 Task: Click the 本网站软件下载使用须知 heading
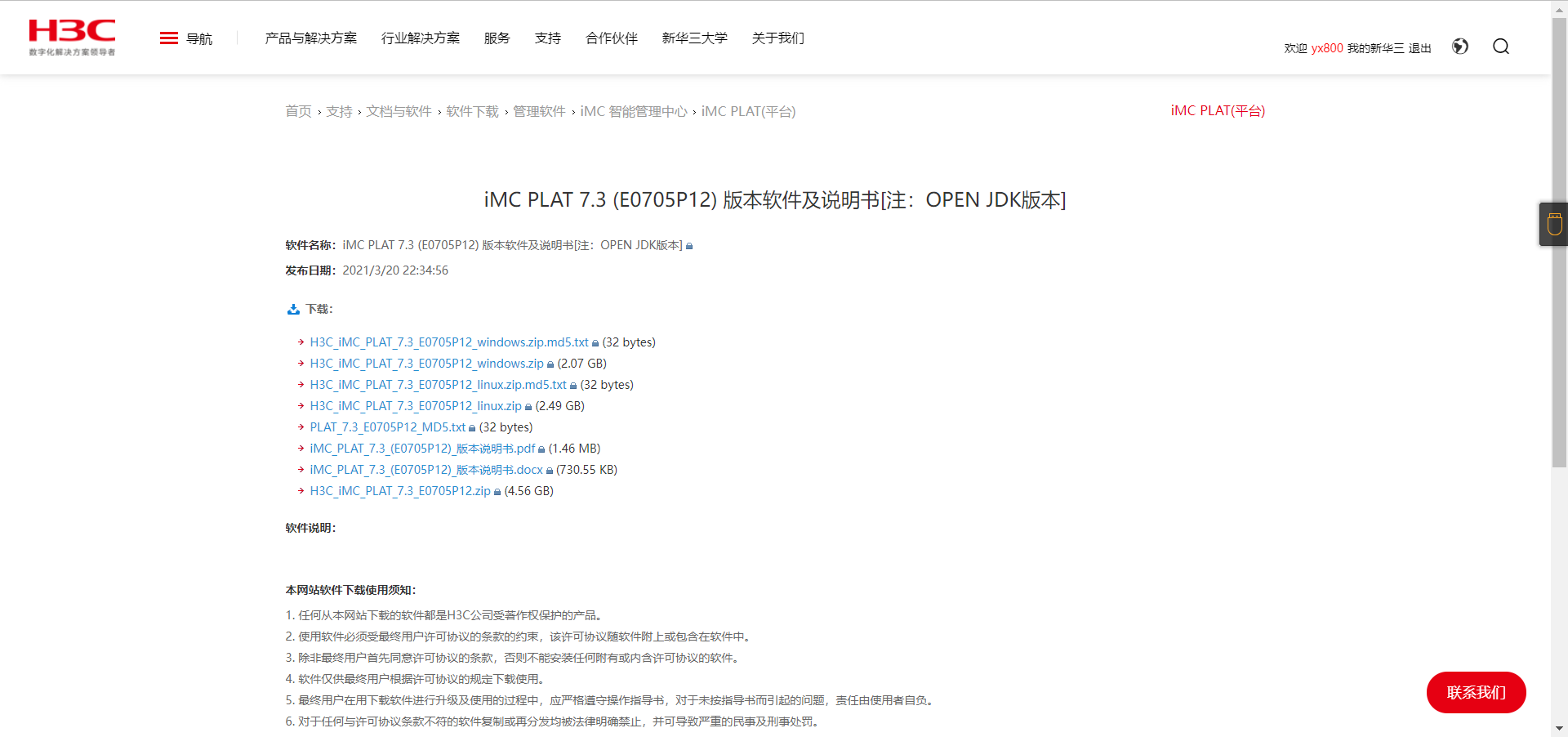point(350,590)
